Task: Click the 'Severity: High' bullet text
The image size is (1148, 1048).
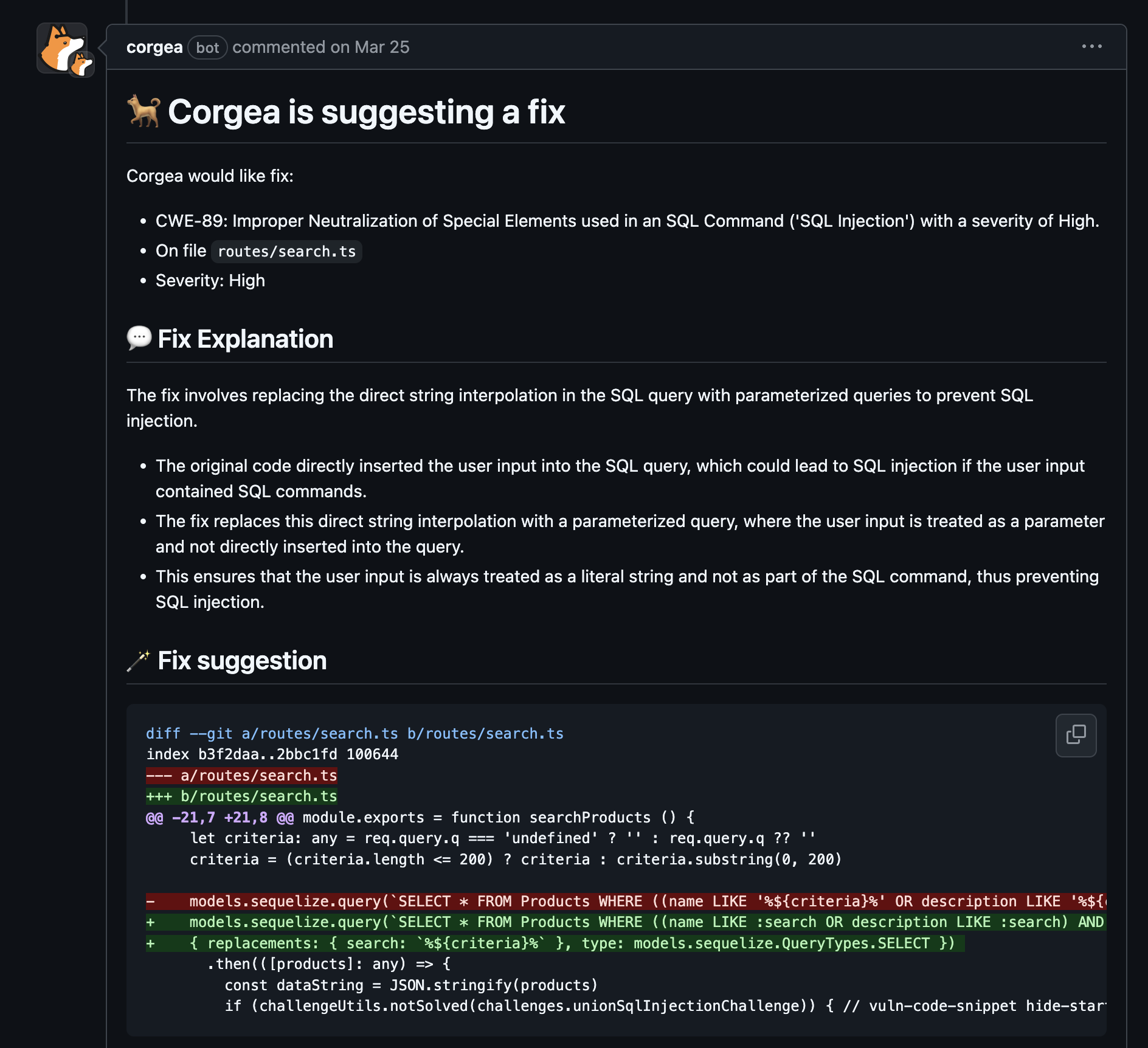Action: [210, 281]
